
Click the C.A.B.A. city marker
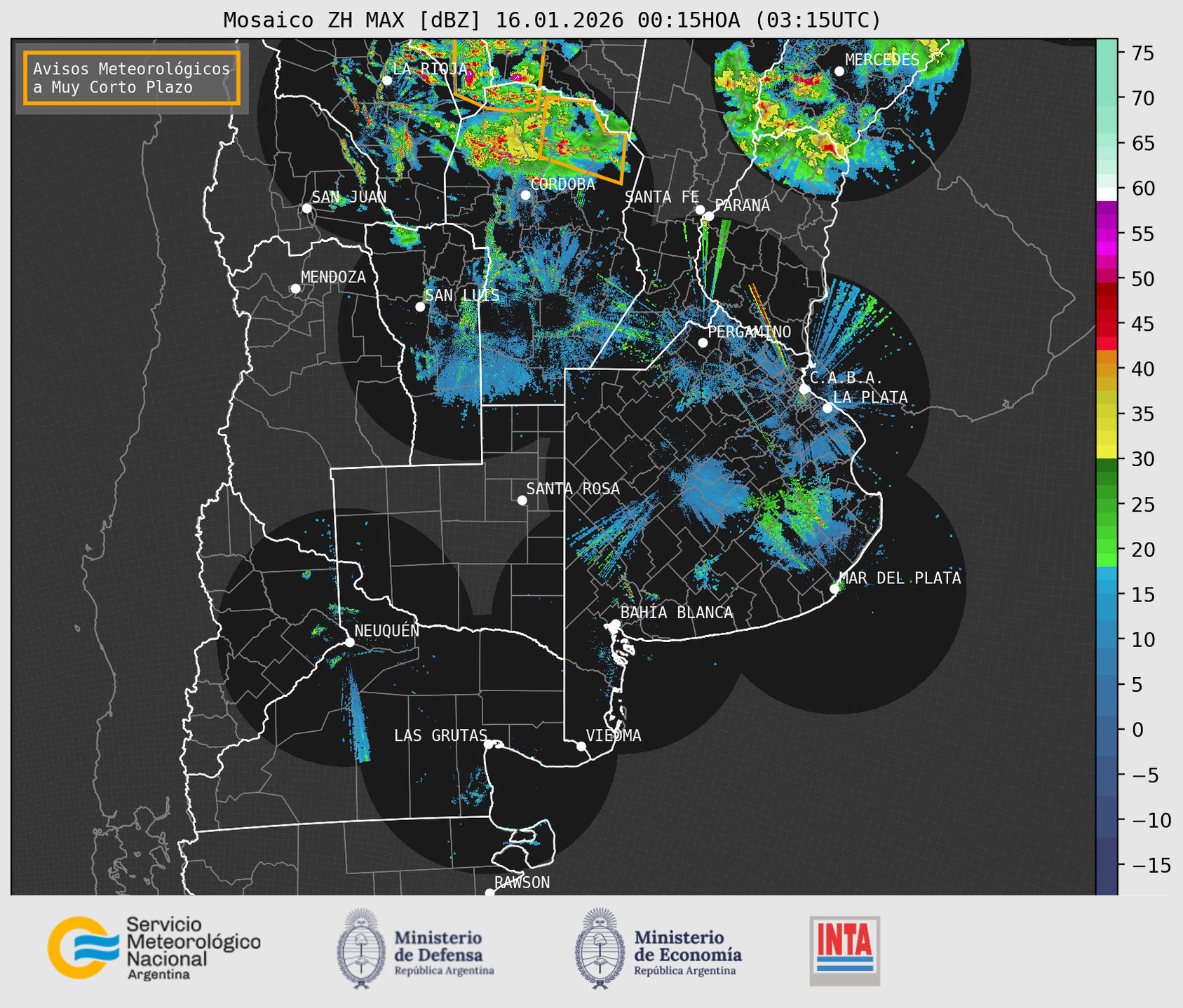(x=805, y=388)
